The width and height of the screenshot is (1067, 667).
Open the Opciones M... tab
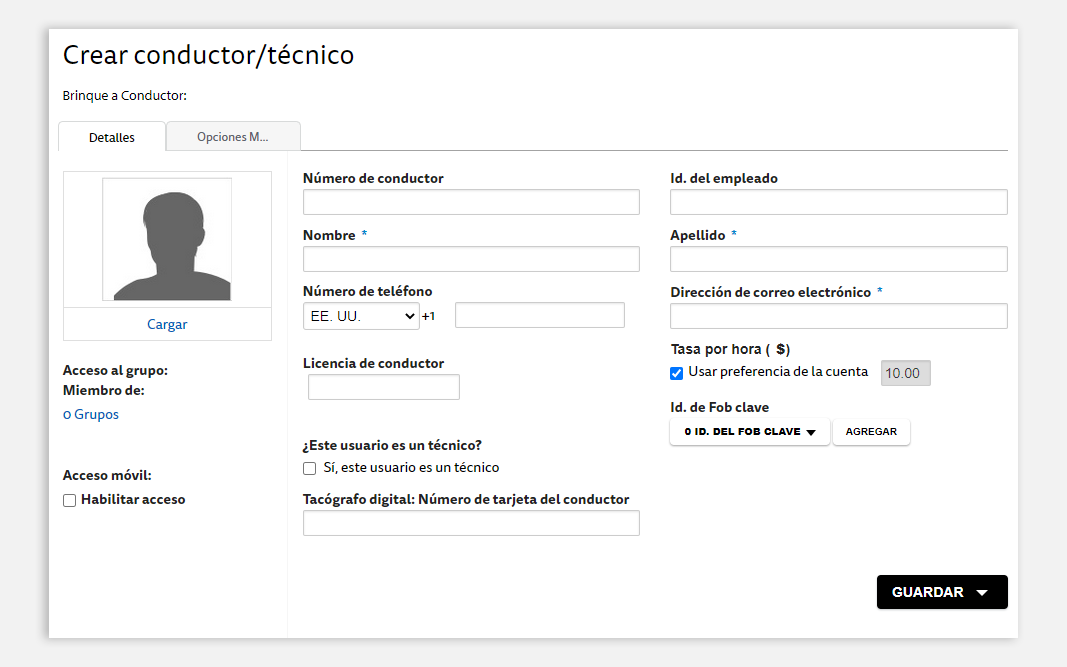(x=233, y=136)
